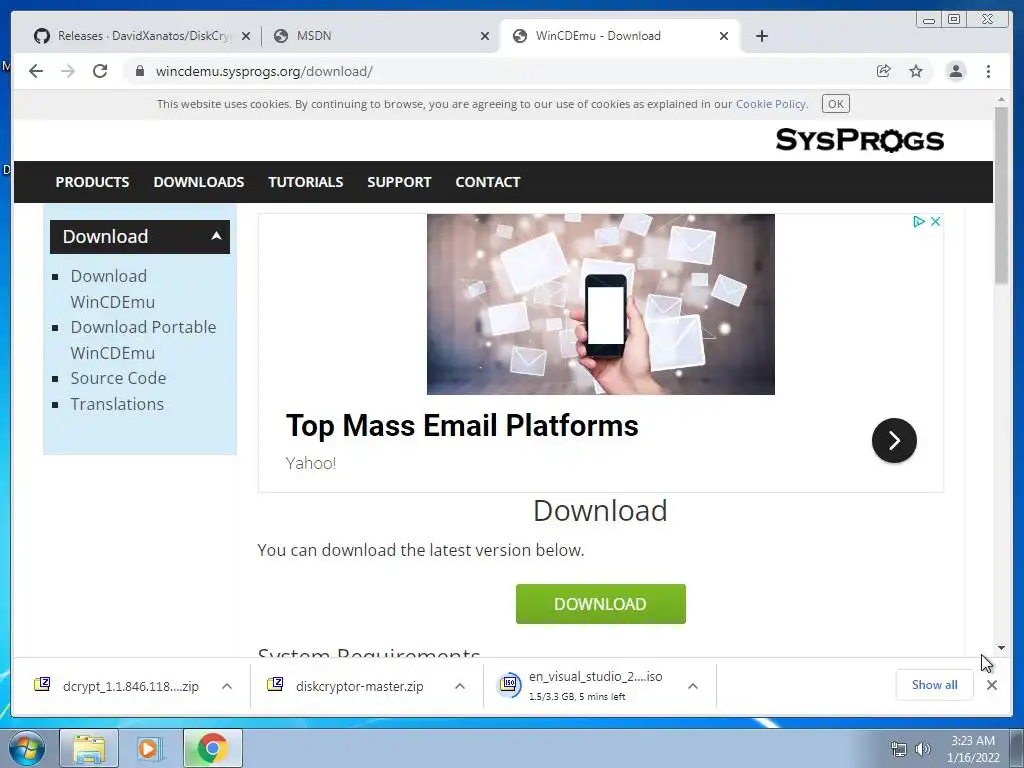This screenshot has width=1024, height=768.
Task: Expand options for dcrypt zip download
Action: pyautogui.click(x=227, y=686)
